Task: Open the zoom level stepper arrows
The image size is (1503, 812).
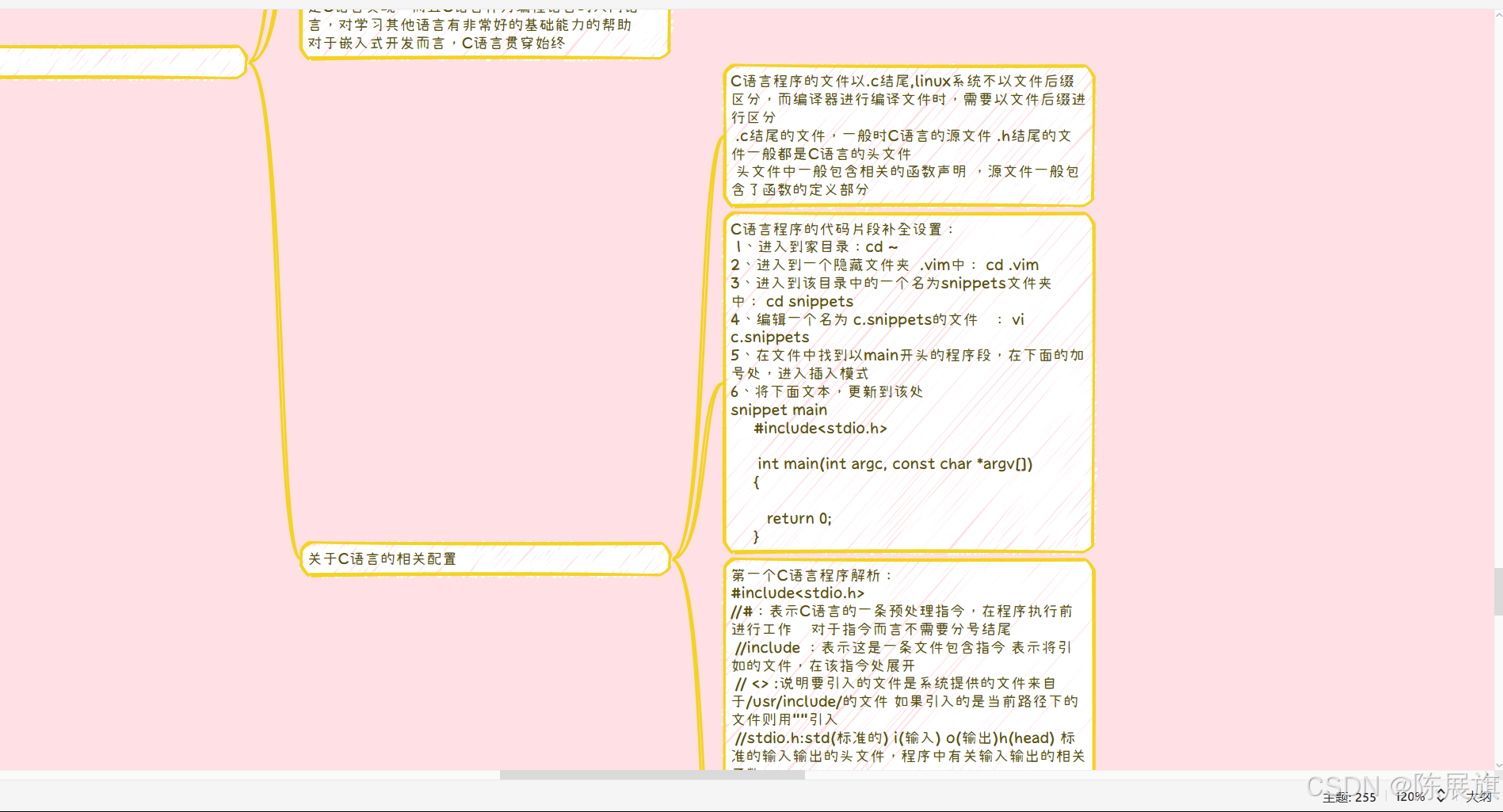Action: point(1441,795)
